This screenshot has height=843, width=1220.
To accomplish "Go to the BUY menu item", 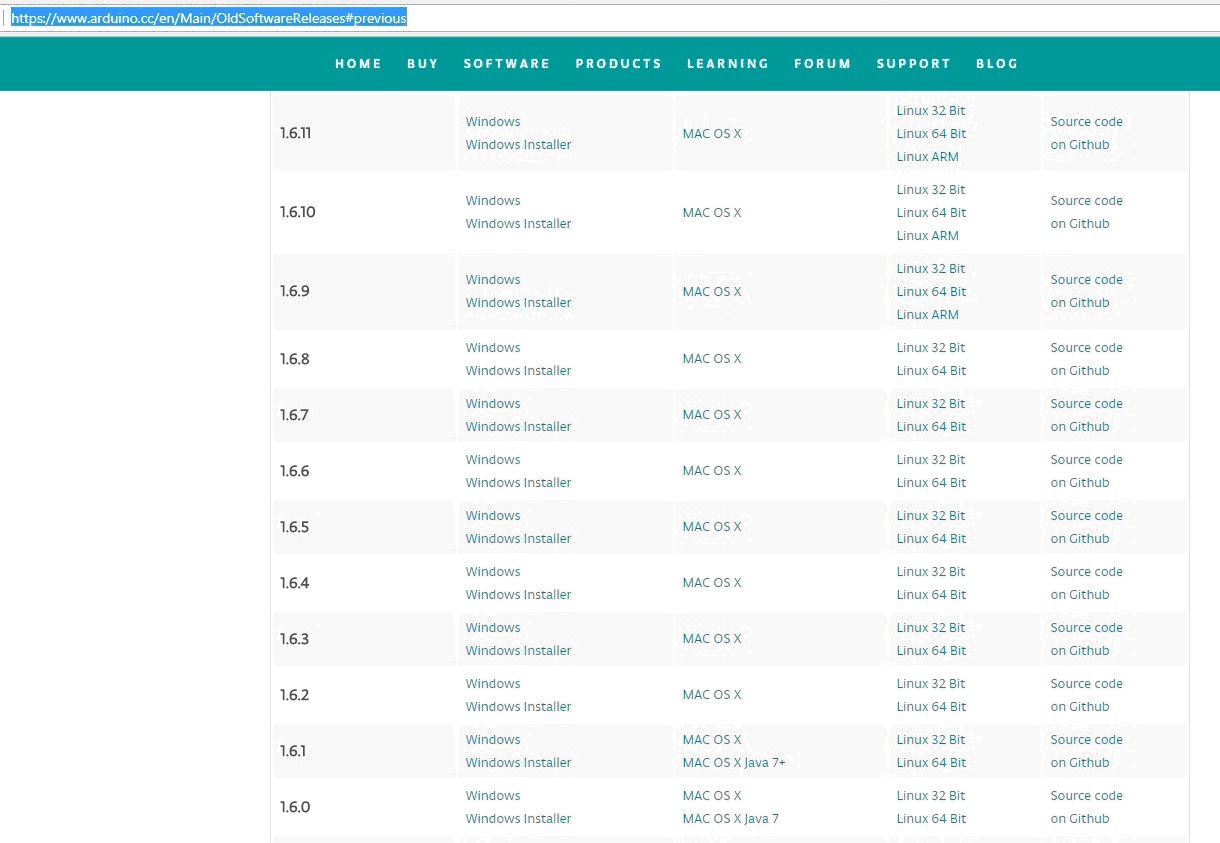I will point(422,63).
